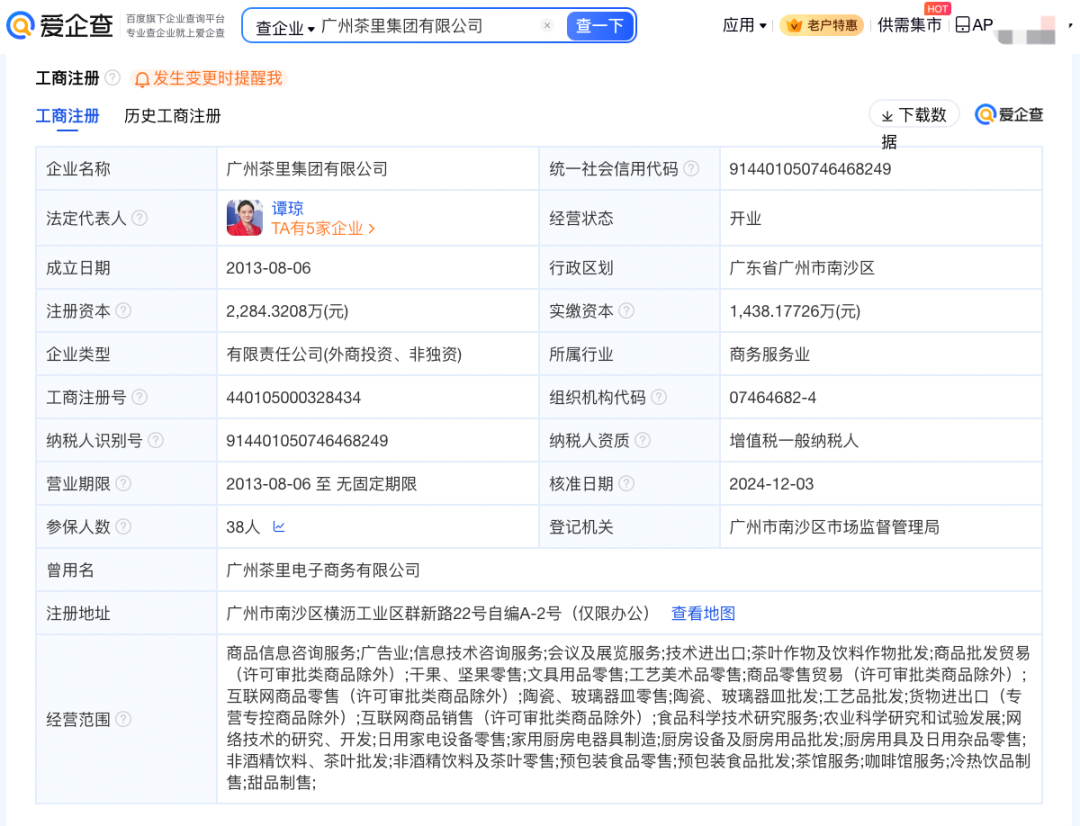Open the 参保人数 trend chart icon
This screenshot has height=826, width=1080.
click(x=279, y=527)
